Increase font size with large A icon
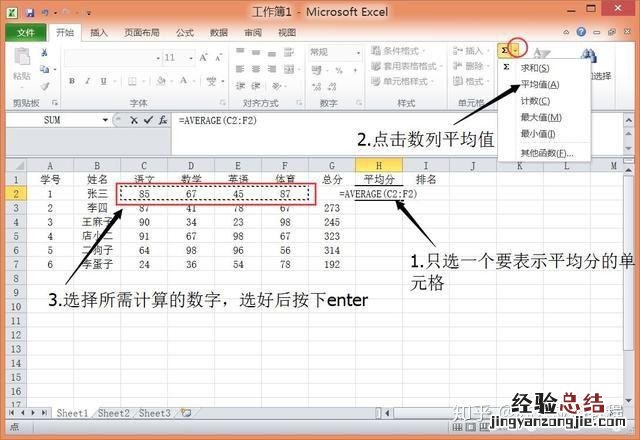This screenshot has height=440, width=640. coord(203,58)
